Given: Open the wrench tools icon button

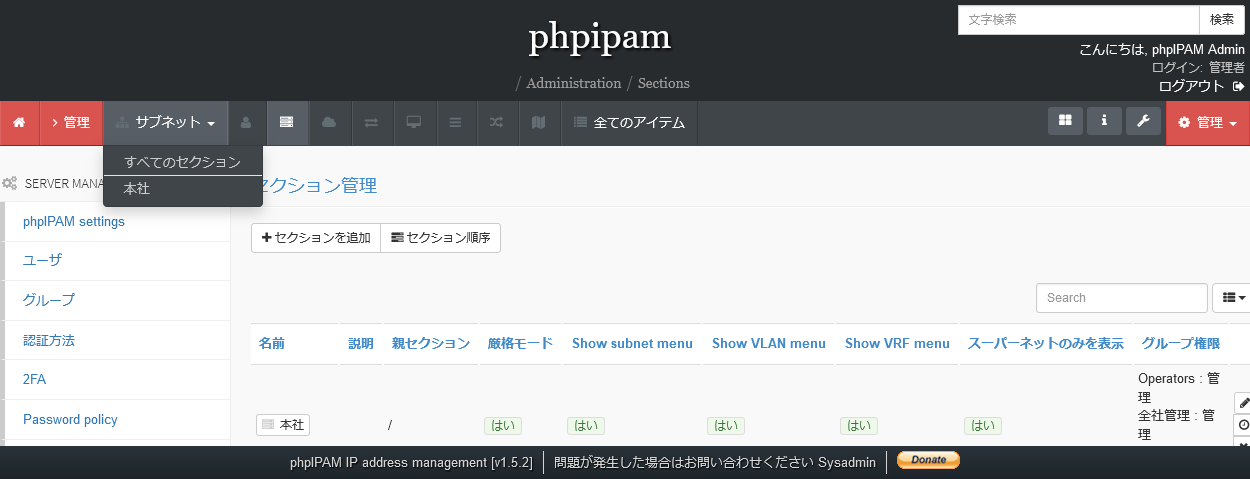Looking at the screenshot, I should [x=1143, y=120].
